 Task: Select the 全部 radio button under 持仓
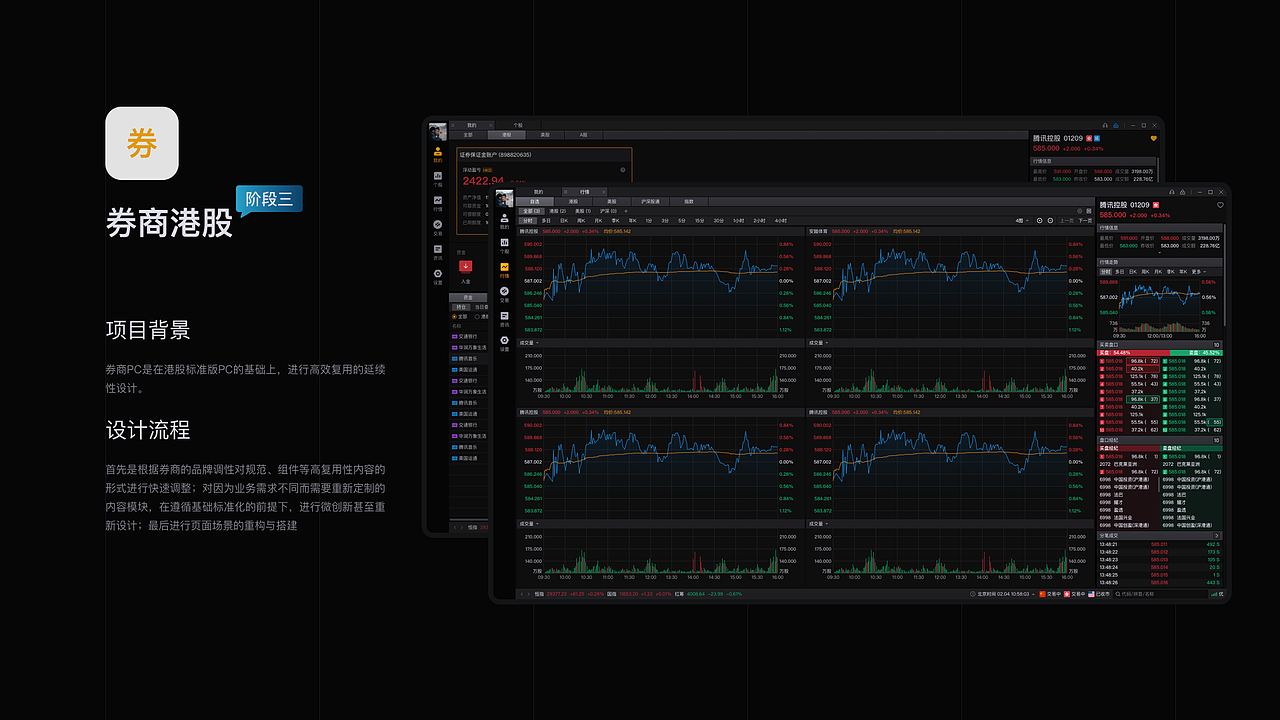(454, 316)
